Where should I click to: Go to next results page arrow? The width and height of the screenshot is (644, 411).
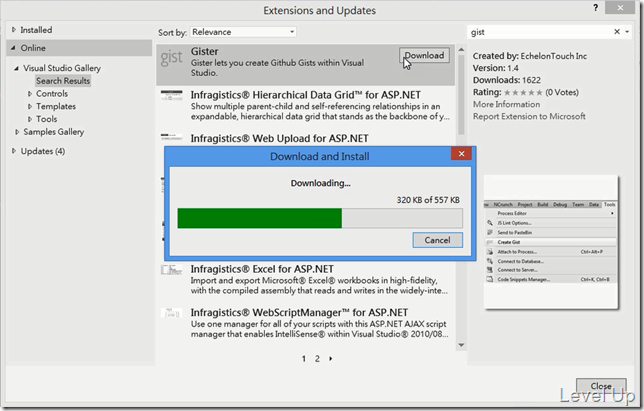click(331, 358)
